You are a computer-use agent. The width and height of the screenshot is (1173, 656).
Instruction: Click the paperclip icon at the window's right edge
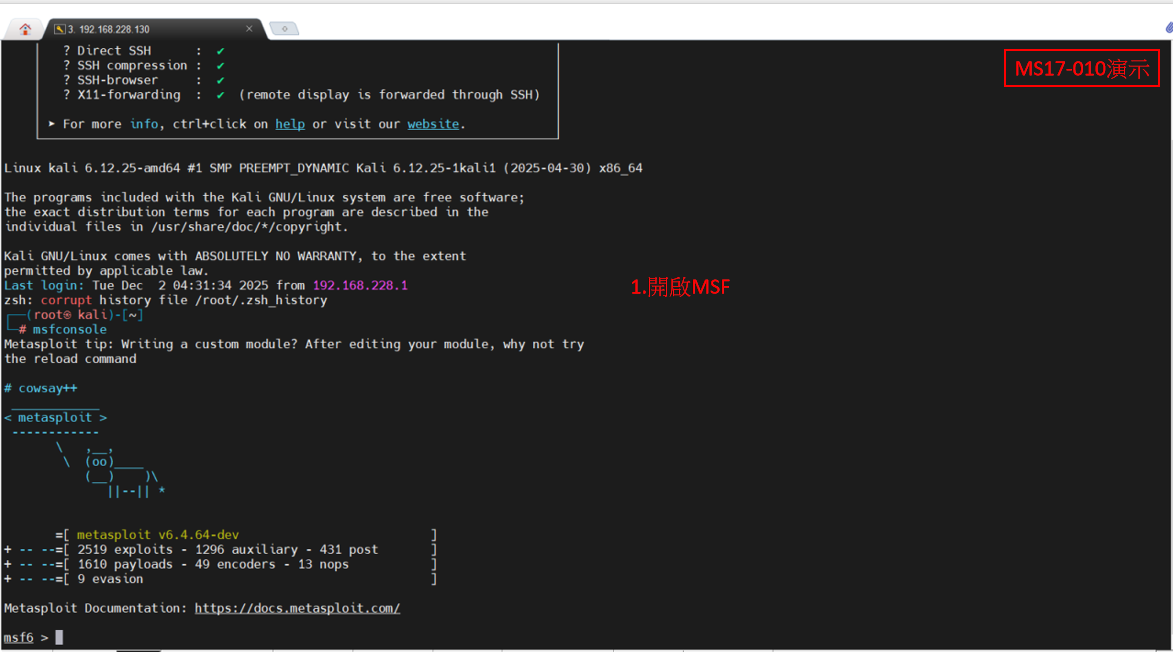(x=1169, y=28)
